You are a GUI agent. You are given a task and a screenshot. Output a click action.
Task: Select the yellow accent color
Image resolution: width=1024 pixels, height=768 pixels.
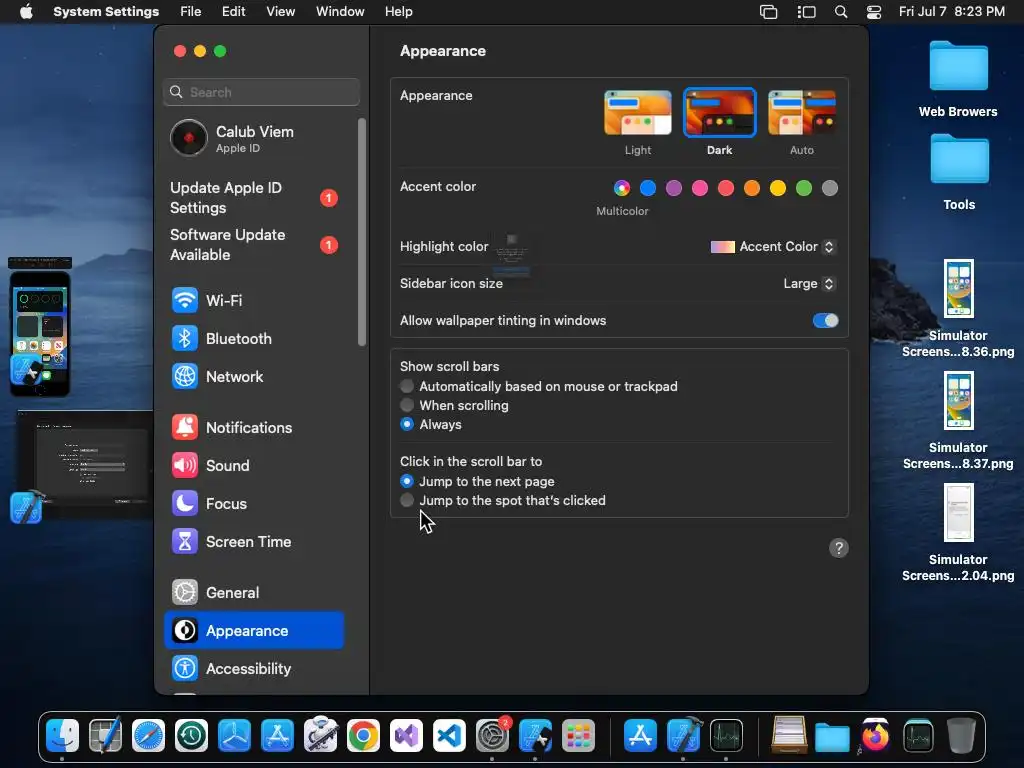778,188
